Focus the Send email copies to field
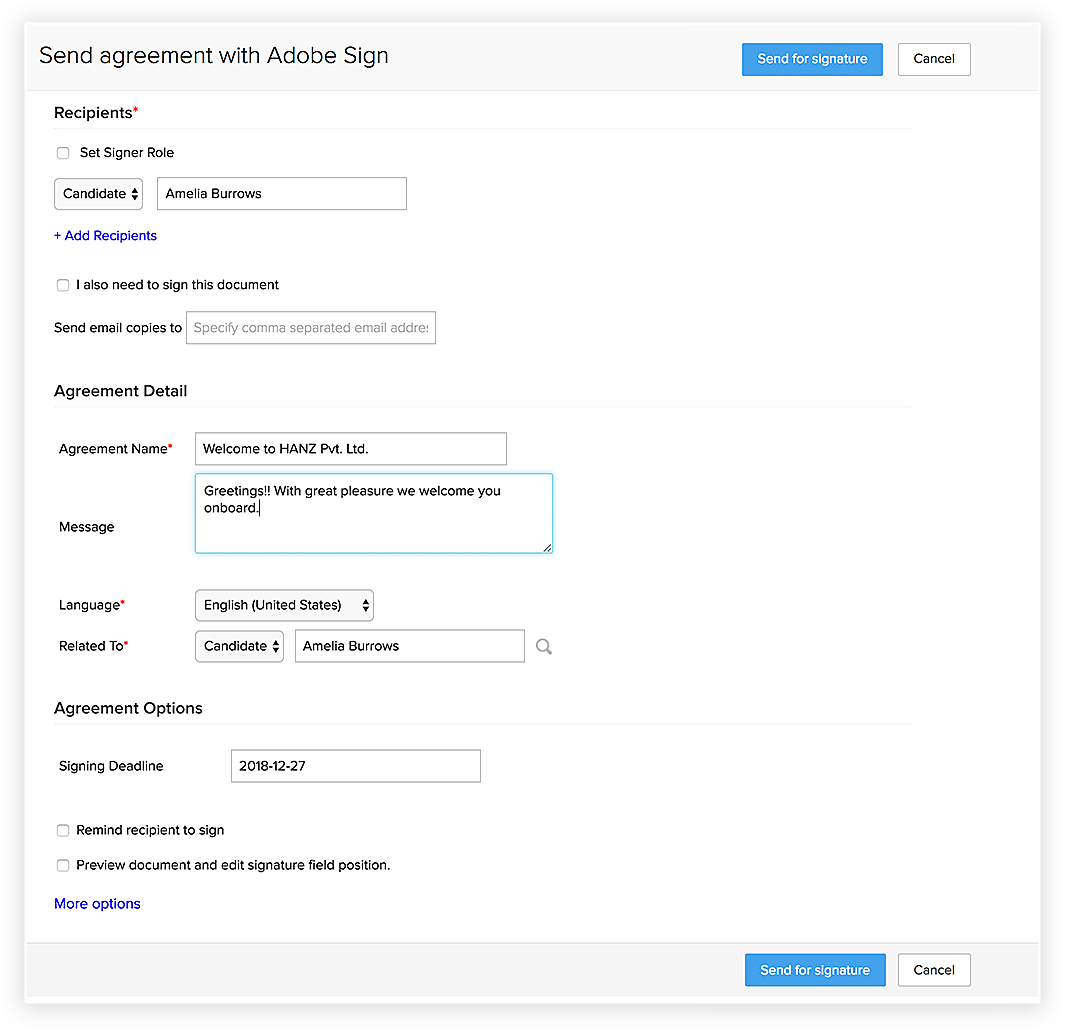Viewport: 1065px width, 1030px height. 310,328
